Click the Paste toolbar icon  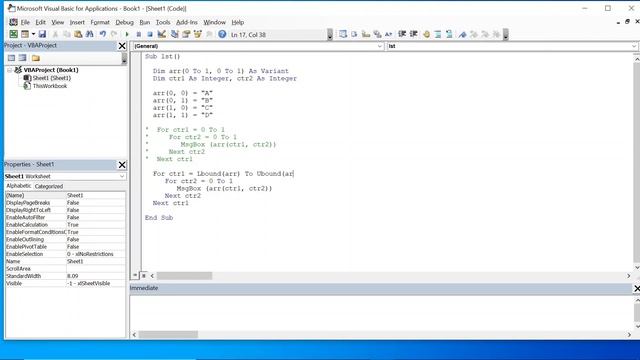pos(78,34)
